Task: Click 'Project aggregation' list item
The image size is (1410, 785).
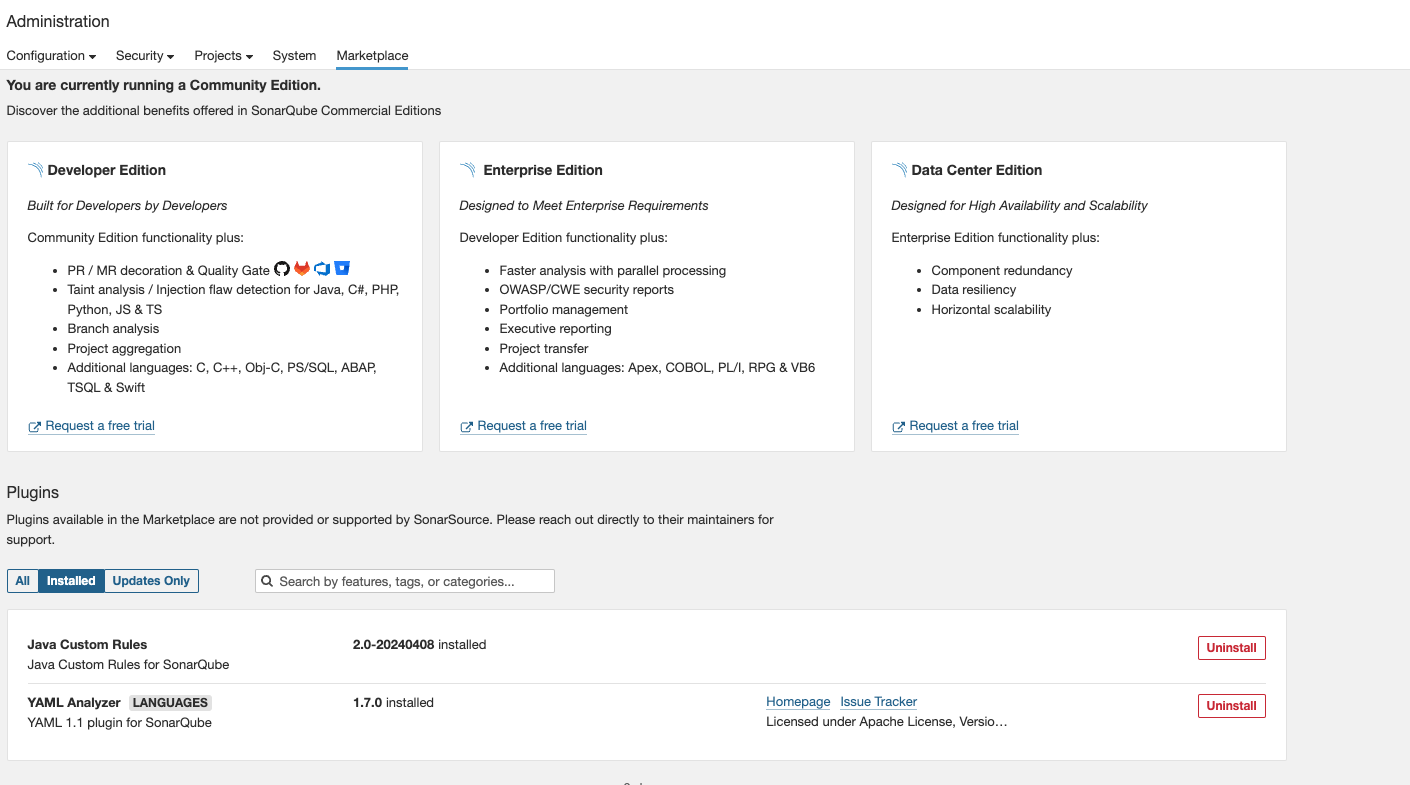Action: [x=124, y=349]
